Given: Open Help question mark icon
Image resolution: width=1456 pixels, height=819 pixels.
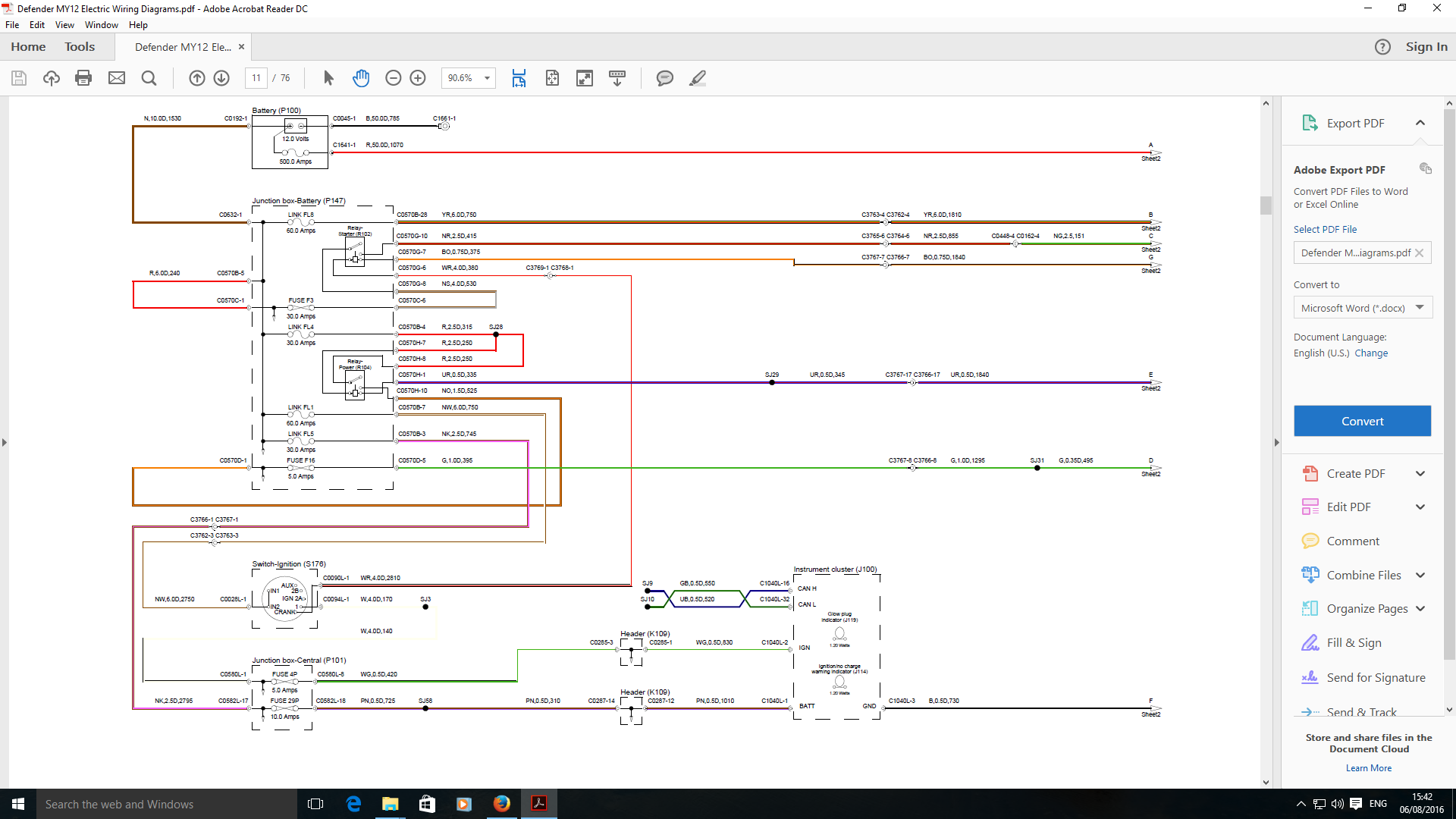Looking at the screenshot, I should (x=1382, y=47).
